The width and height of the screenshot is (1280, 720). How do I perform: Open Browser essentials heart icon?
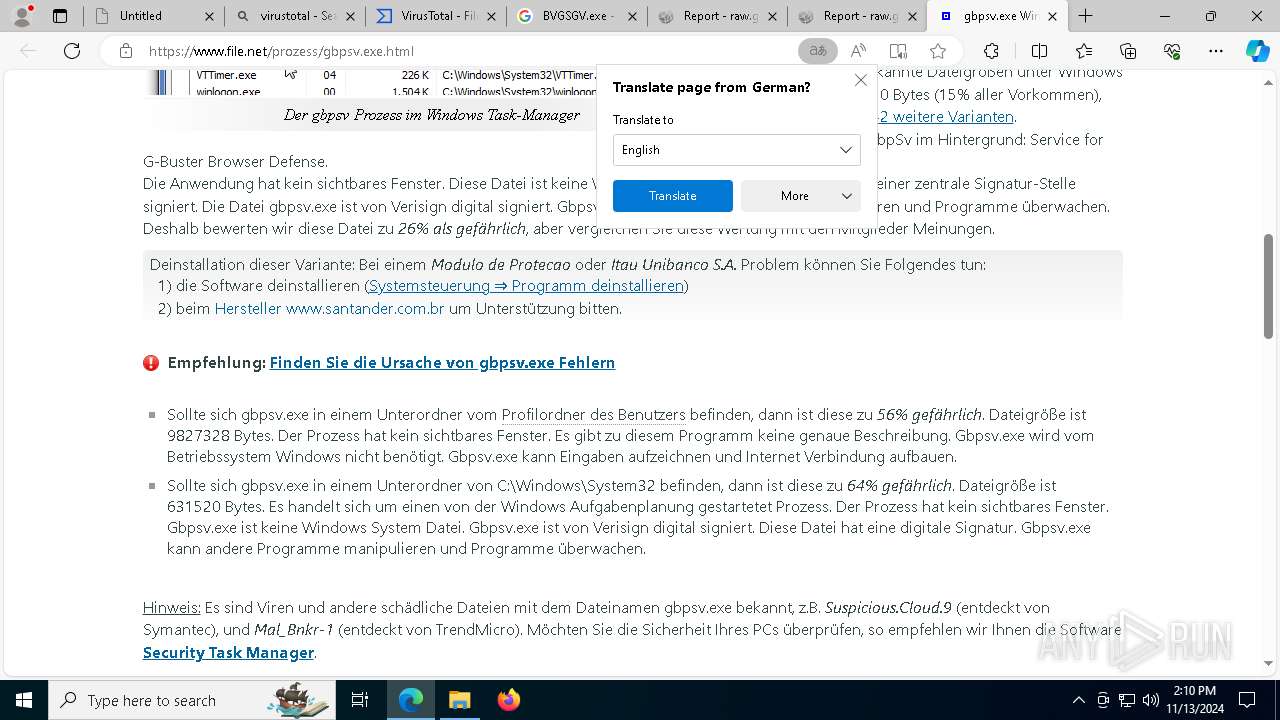coord(1172,51)
